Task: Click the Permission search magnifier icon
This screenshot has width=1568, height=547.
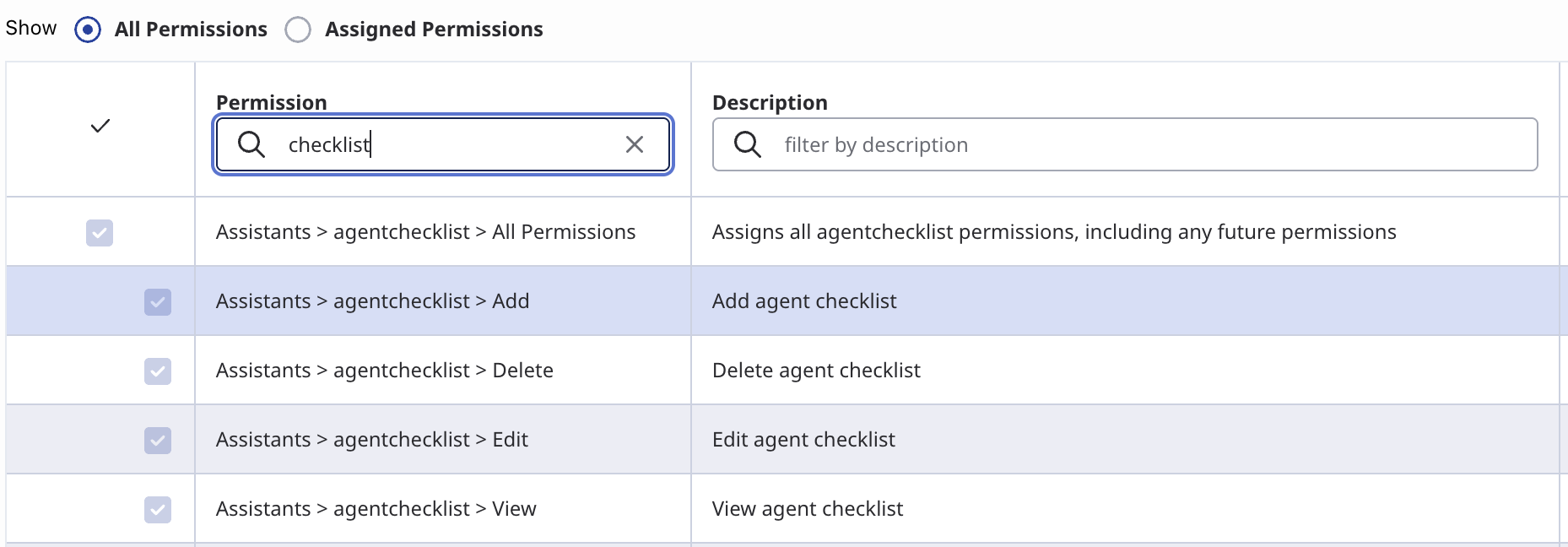Action: (251, 145)
